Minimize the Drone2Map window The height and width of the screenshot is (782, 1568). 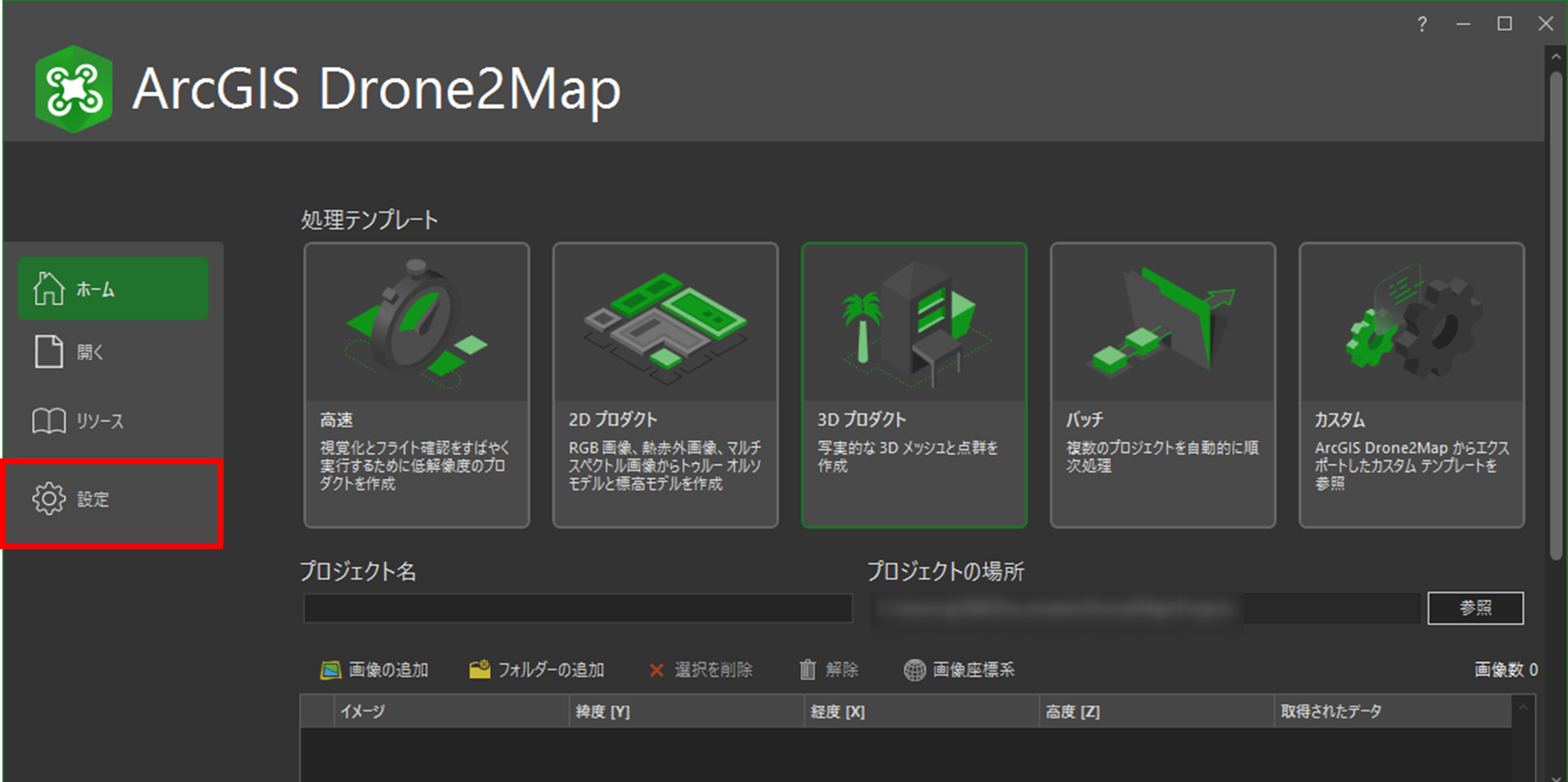[1463, 24]
